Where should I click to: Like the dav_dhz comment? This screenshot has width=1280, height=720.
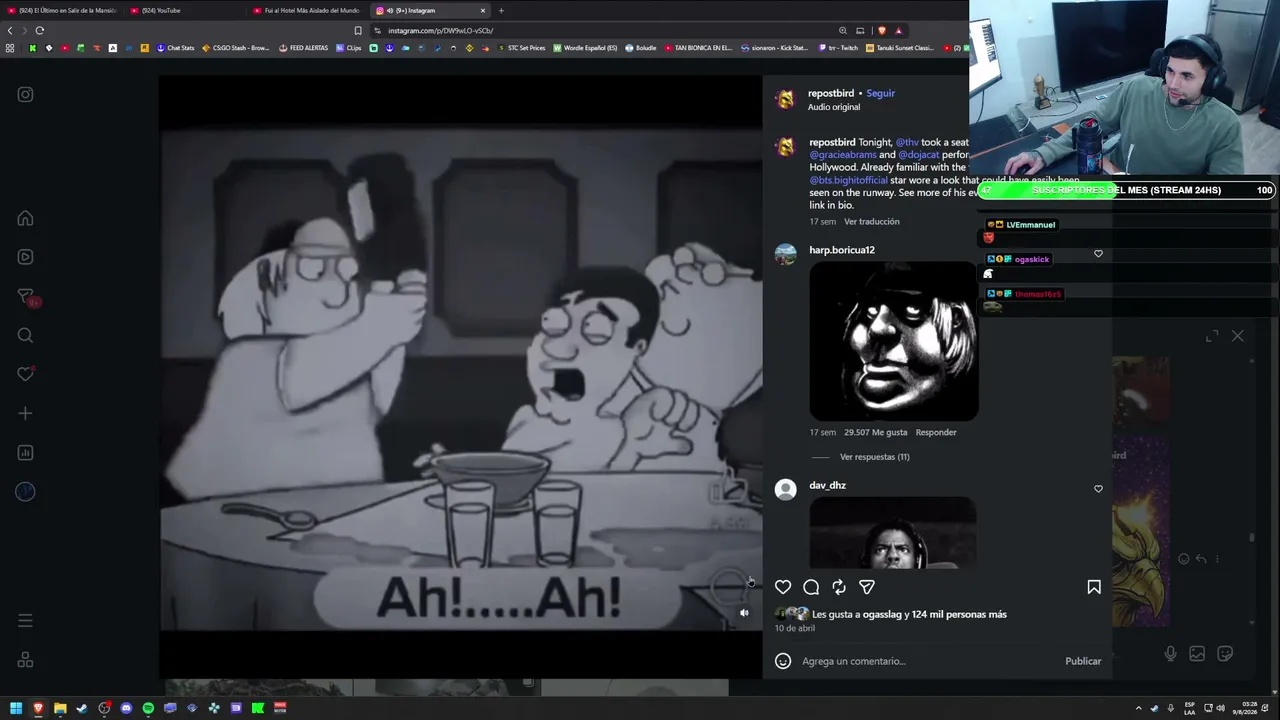click(x=1098, y=489)
